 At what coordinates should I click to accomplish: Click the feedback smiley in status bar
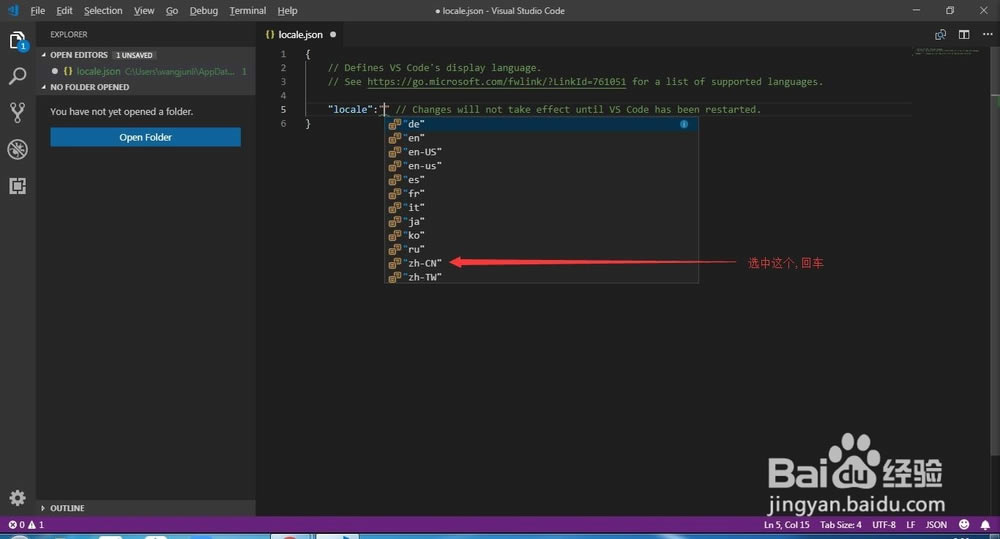[x=964, y=524]
